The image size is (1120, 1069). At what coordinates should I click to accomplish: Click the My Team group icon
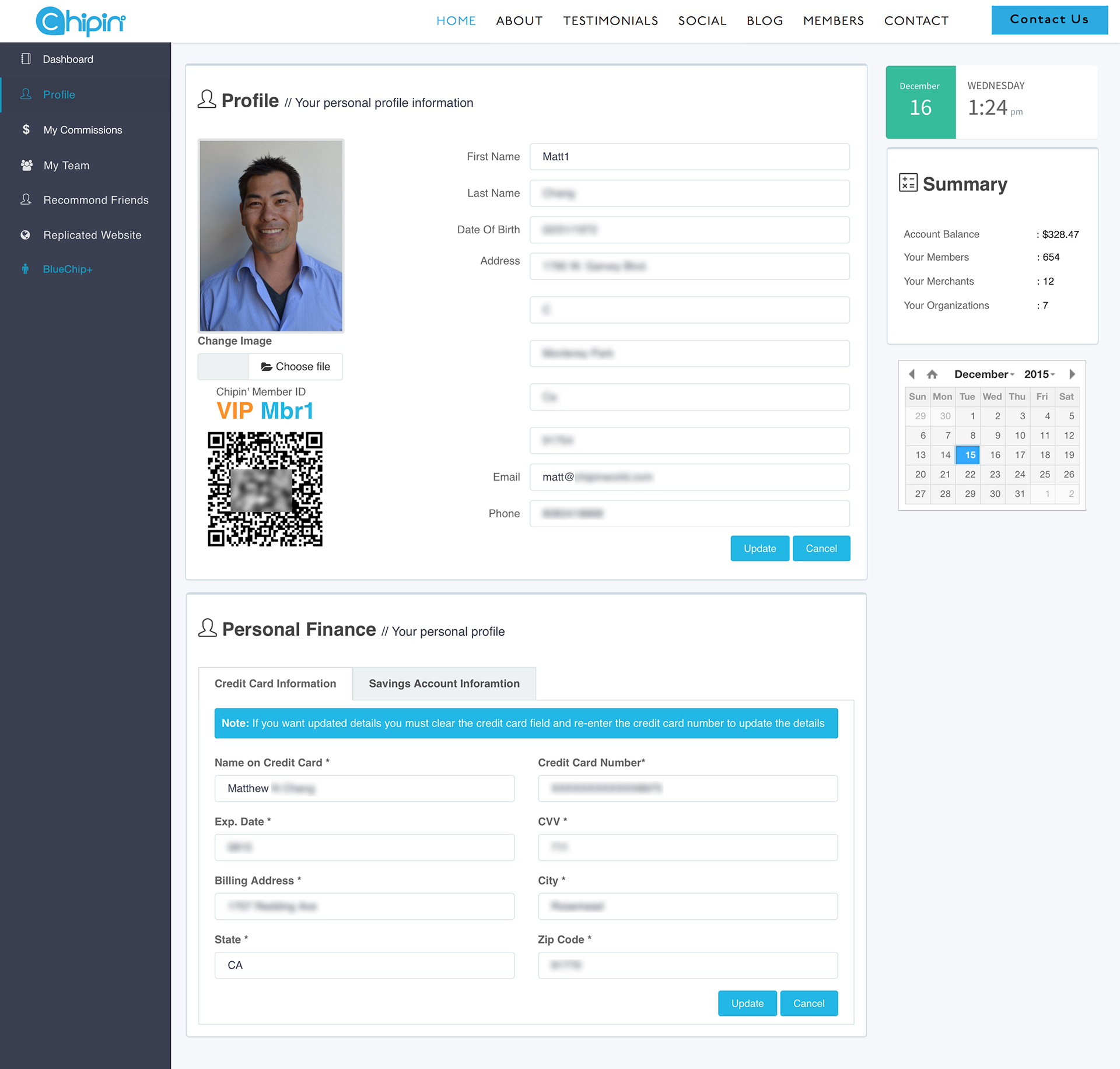(26, 165)
